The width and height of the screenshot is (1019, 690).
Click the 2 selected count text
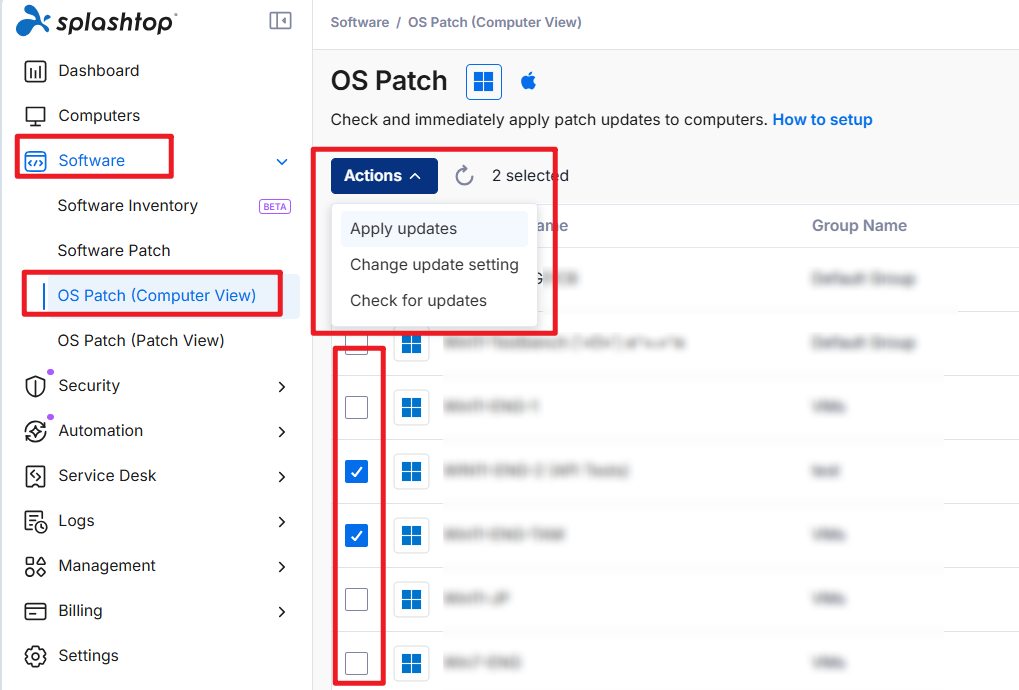point(530,176)
